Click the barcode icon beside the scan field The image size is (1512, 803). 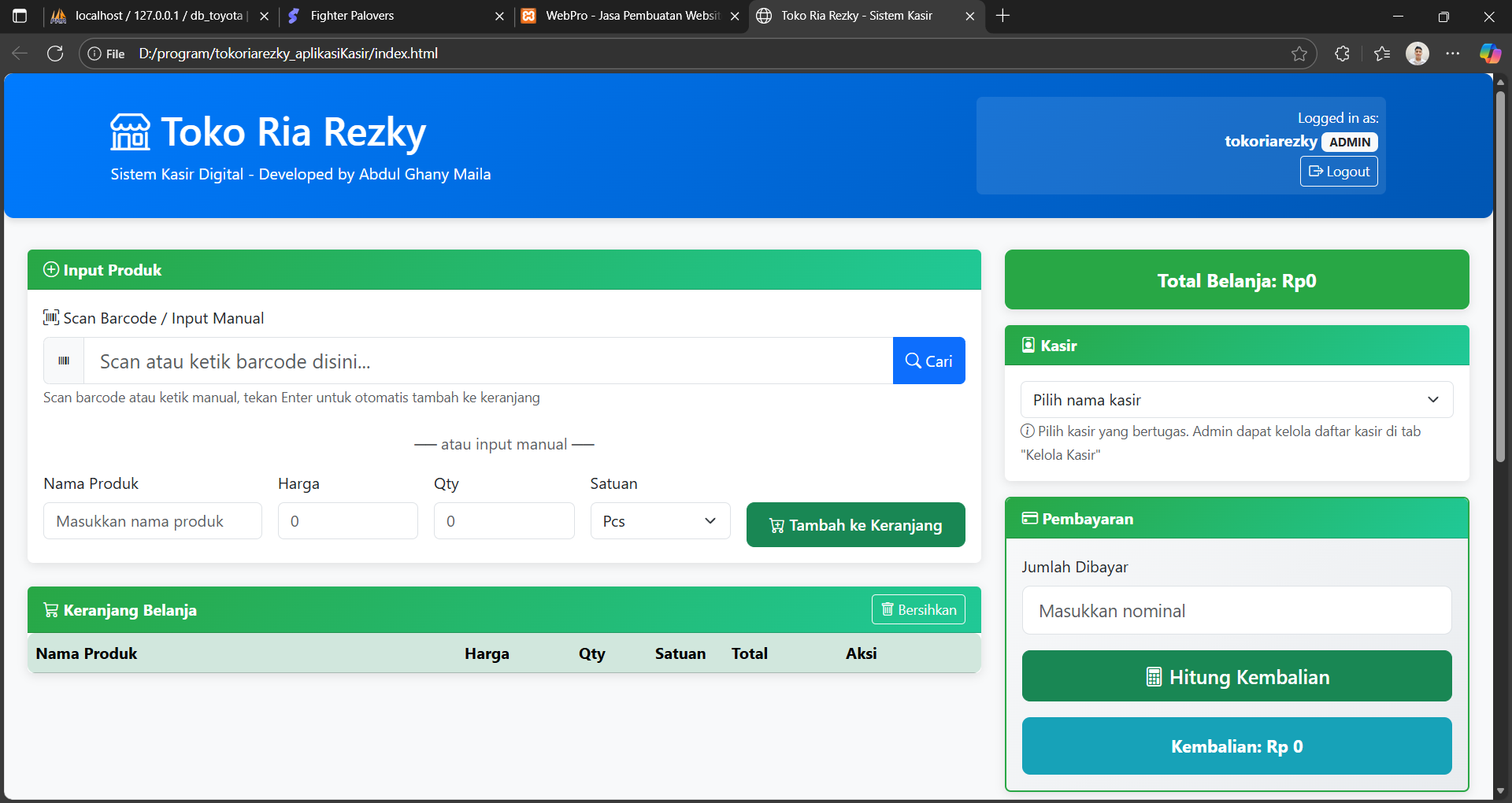(x=64, y=361)
